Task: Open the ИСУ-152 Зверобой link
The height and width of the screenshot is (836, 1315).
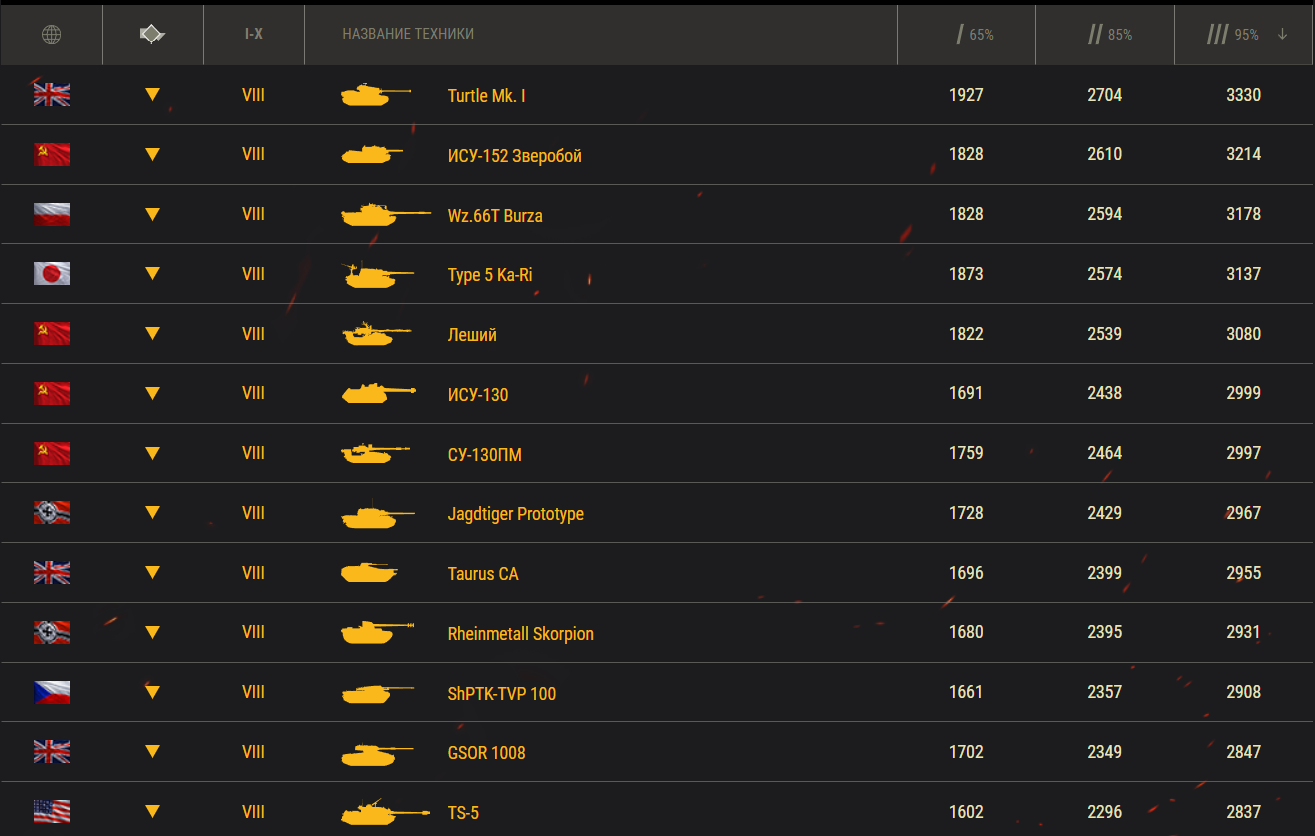Action: [515, 155]
